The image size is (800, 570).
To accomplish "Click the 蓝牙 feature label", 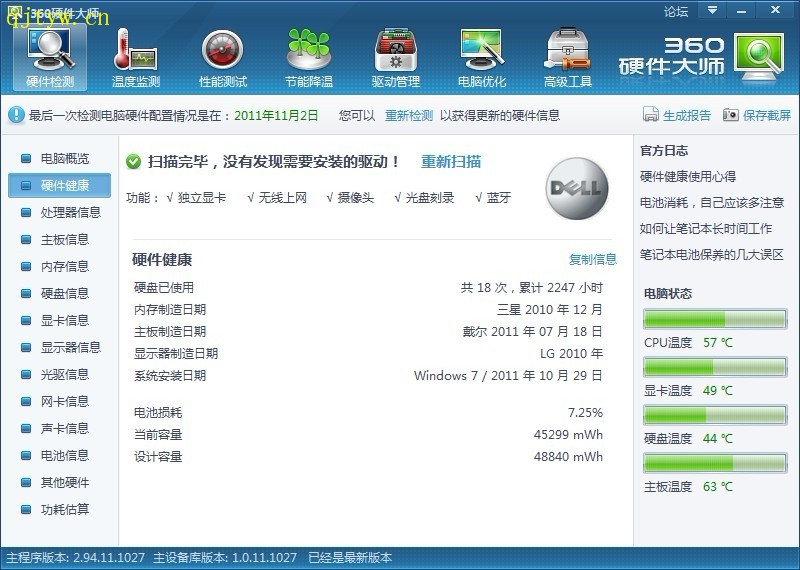I will pos(498,197).
